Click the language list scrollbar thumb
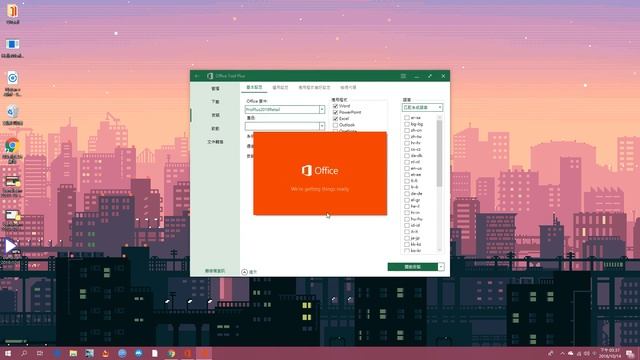 (x=439, y=153)
